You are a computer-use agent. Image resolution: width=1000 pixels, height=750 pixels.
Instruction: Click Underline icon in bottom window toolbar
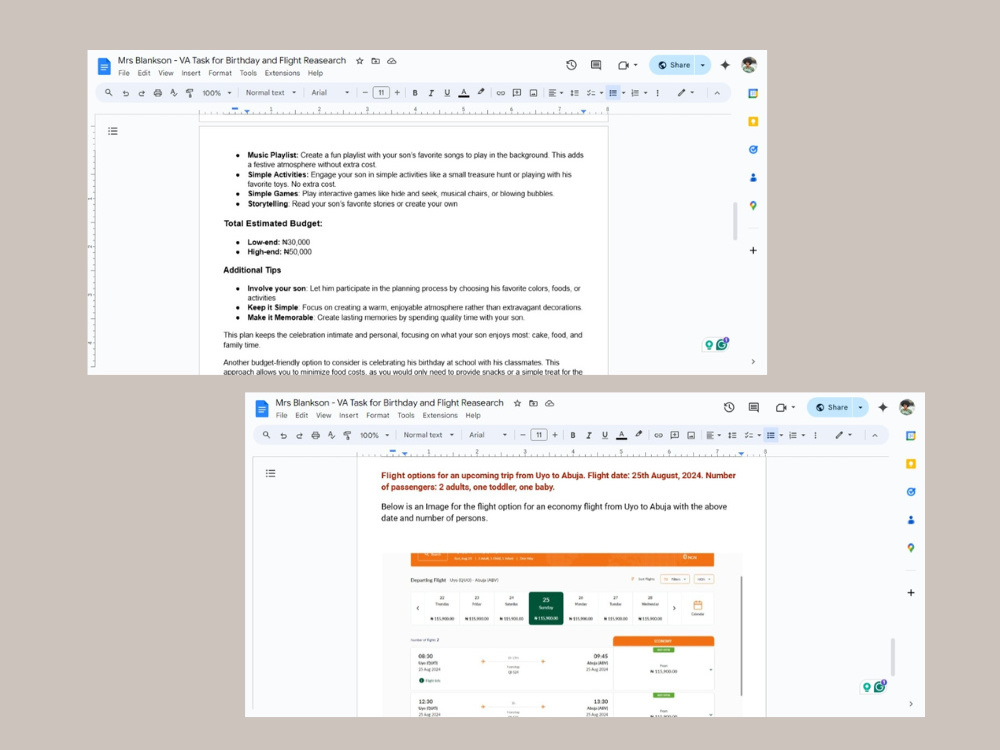(605, 436)
